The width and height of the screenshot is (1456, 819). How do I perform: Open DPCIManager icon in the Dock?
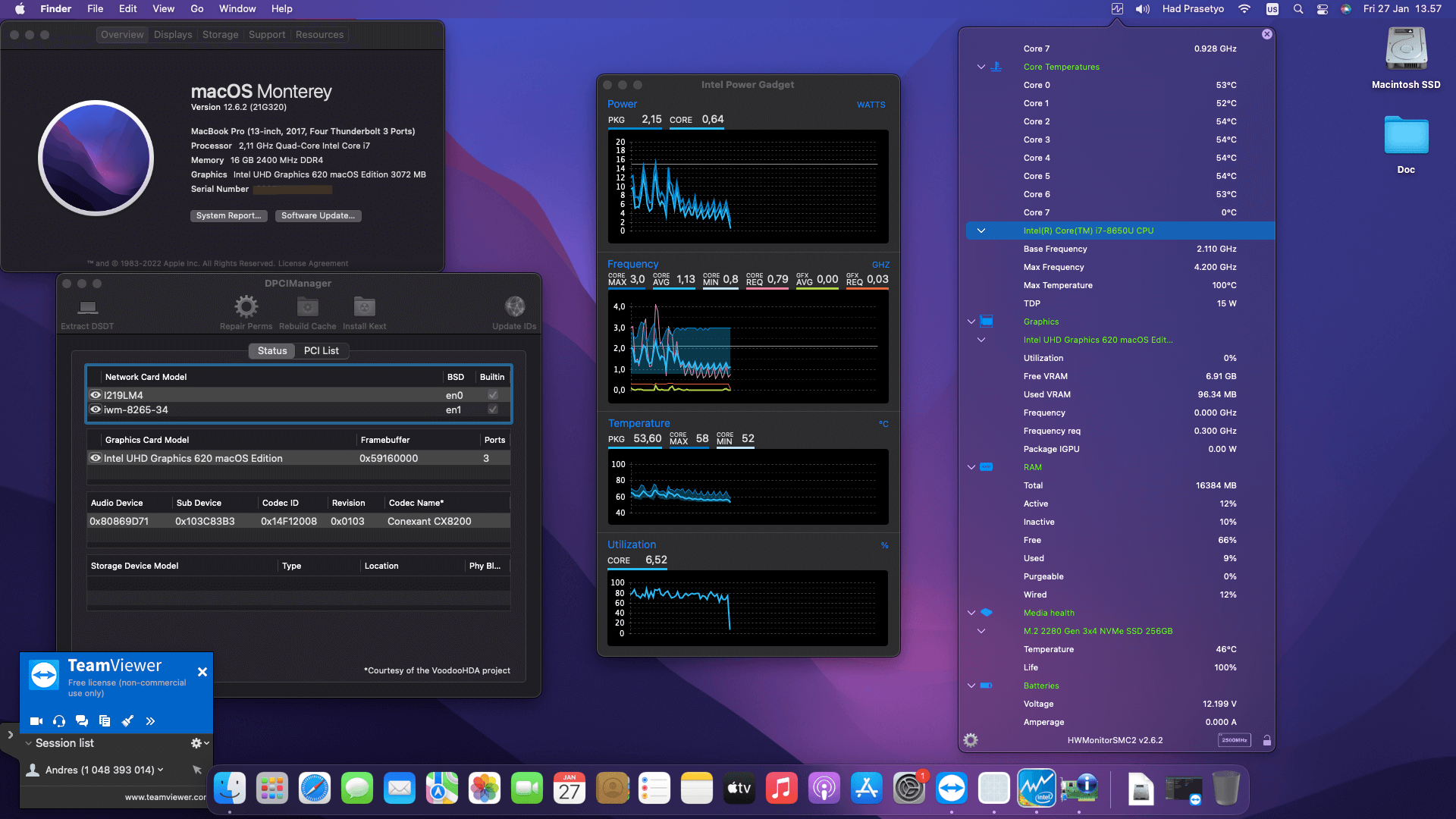[x=1079, y=789]
